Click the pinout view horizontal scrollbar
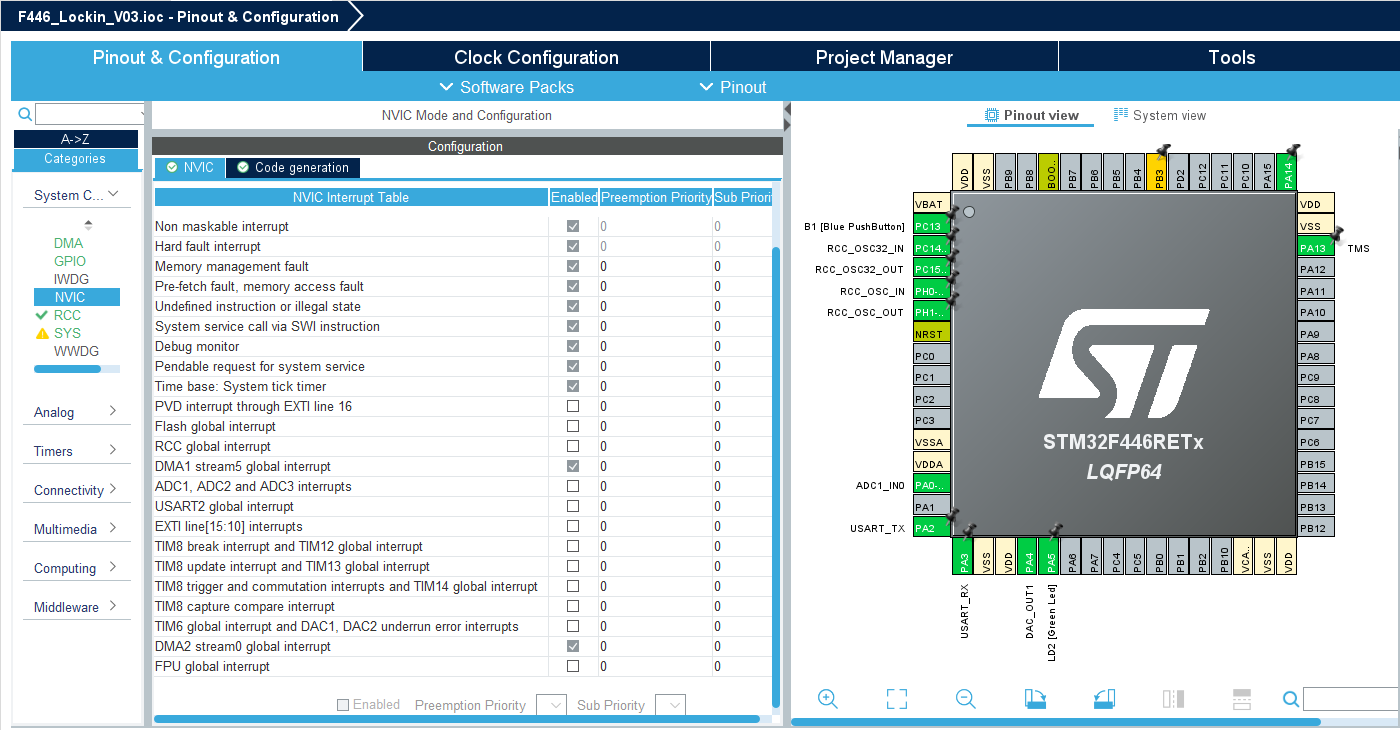The image size is (1400, 730). coord(1056,721)
